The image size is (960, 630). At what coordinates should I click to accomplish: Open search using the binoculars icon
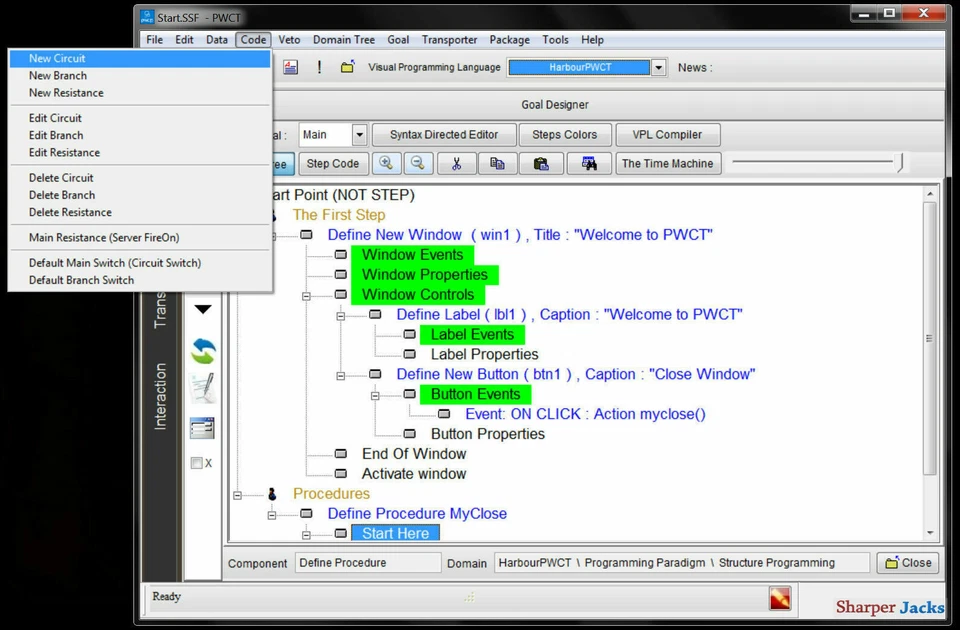pyautogui.click(x=588, y=163)
